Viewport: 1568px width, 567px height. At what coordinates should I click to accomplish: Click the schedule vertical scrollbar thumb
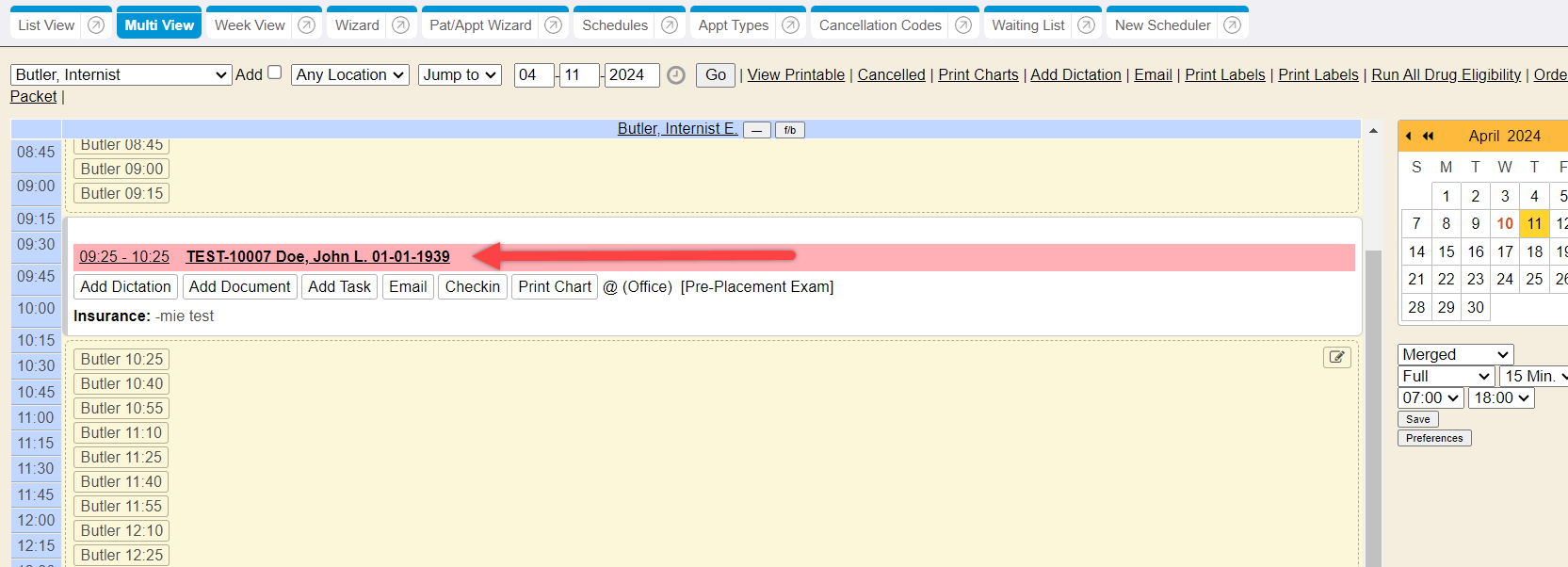(1373, 405)
